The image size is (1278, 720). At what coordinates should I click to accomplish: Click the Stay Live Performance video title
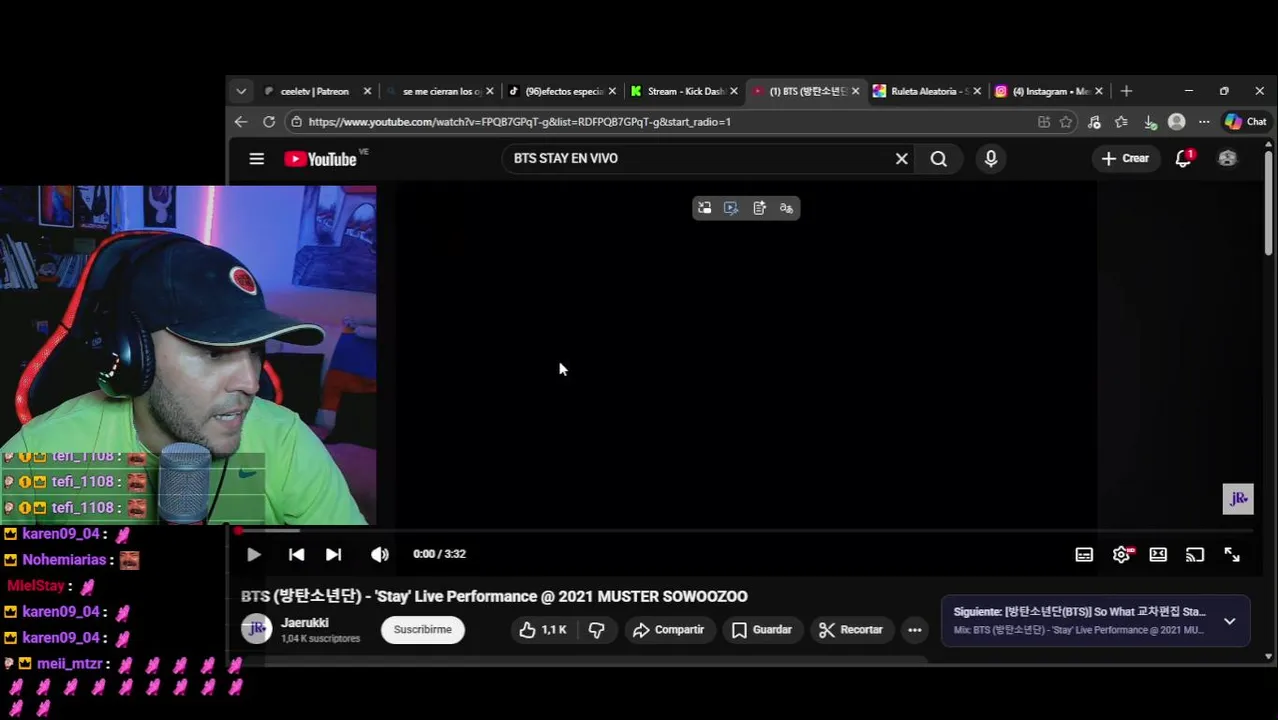pos(494,596)
